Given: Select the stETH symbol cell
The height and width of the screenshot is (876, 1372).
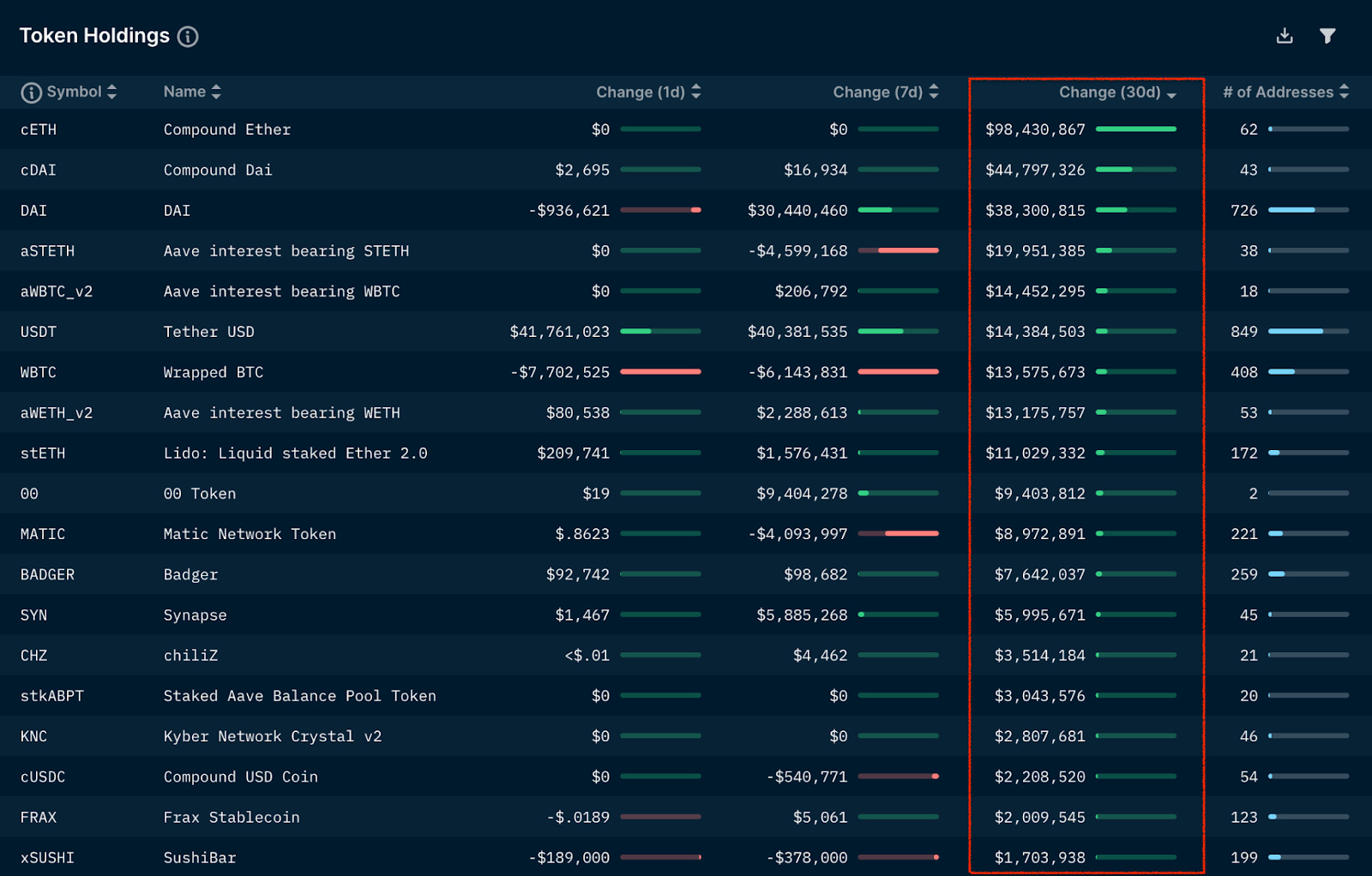Looking at the screenshot, I should pos(43,453).
